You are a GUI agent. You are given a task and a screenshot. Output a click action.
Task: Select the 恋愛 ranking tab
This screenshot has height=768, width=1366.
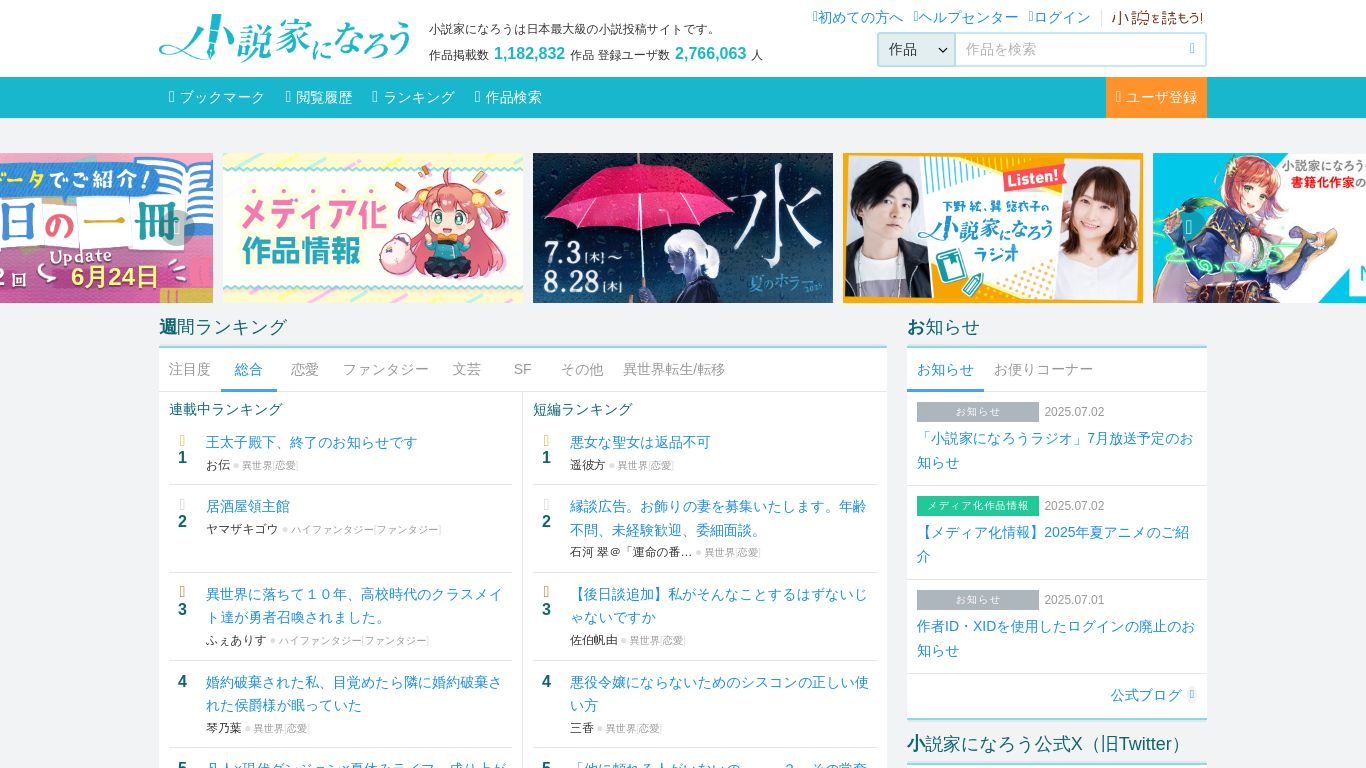[305, 369]
